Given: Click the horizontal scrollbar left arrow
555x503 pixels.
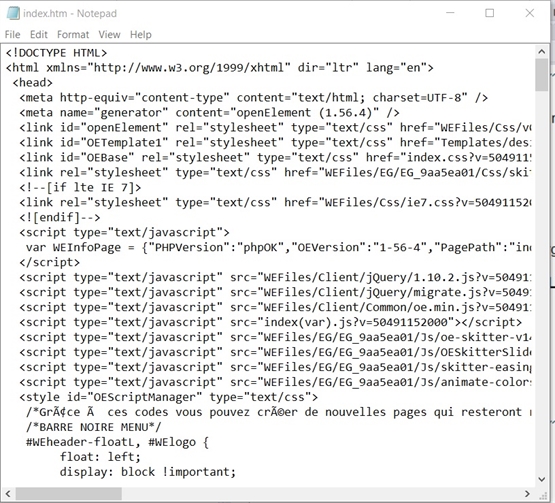Looking at the screenshot, I should click(x=8, y=493).
